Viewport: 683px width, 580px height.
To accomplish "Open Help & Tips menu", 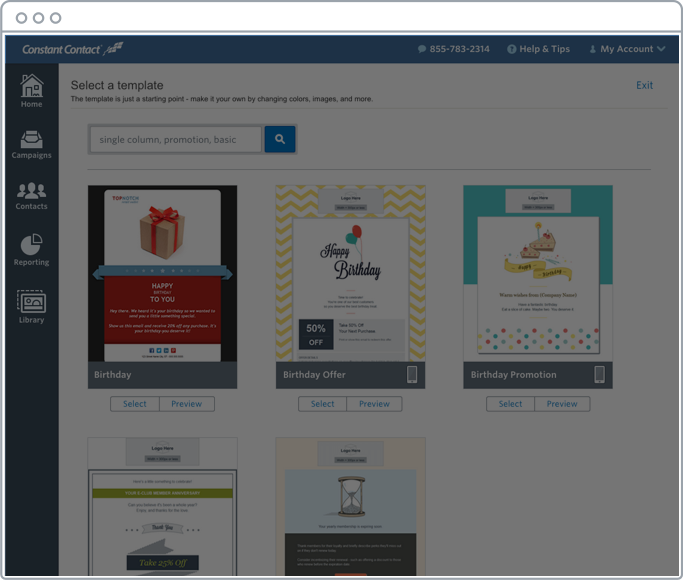I will pyautogui.click(x=538, y=49).
